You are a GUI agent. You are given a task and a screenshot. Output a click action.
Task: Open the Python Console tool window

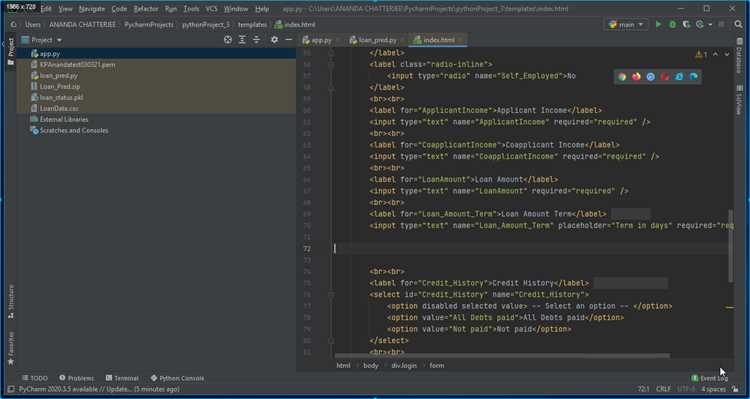pyautogui.click(x=177, y=378)
